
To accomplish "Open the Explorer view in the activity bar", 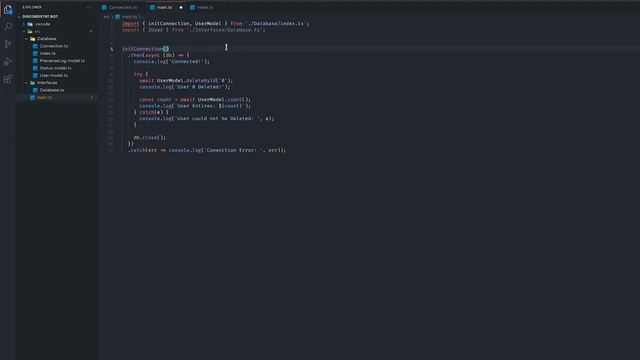I will 8,10.
